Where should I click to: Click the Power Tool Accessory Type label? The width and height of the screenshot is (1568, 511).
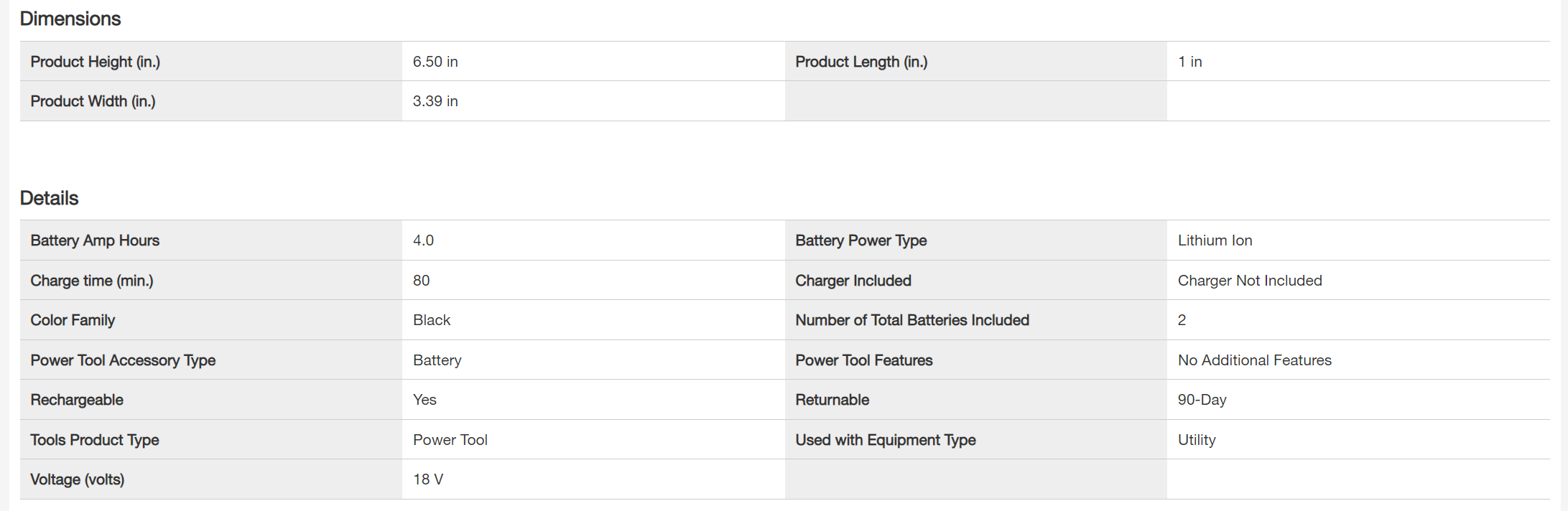123,360
